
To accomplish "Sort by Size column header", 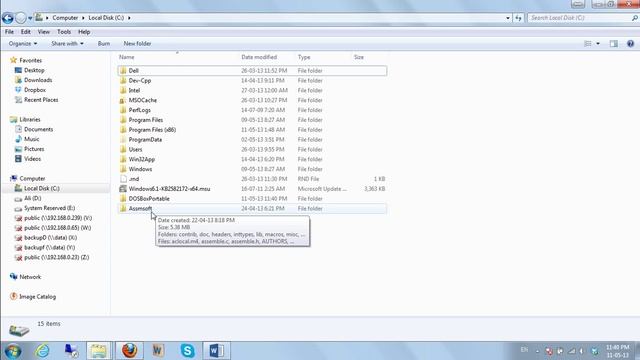I will (359, 57).
